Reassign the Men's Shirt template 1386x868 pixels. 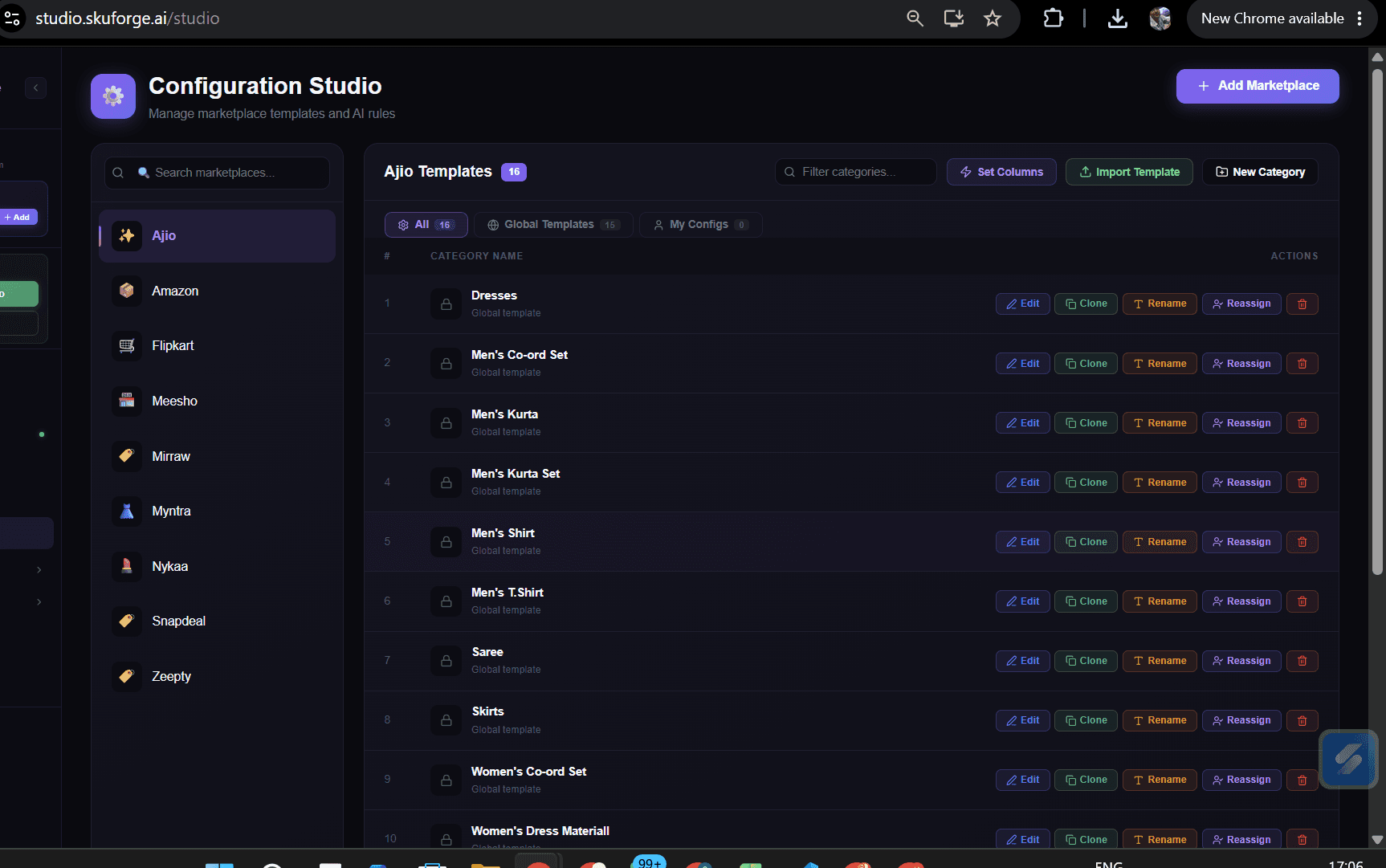click(1241, 542)
